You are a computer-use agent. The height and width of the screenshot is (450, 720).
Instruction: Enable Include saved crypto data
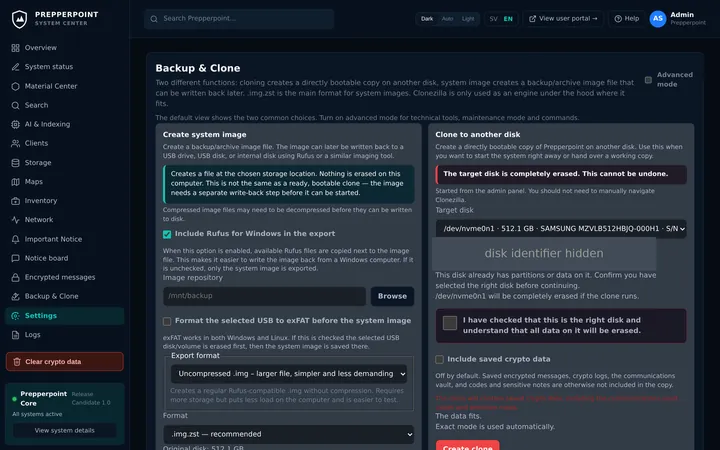(x=439, y=359)
